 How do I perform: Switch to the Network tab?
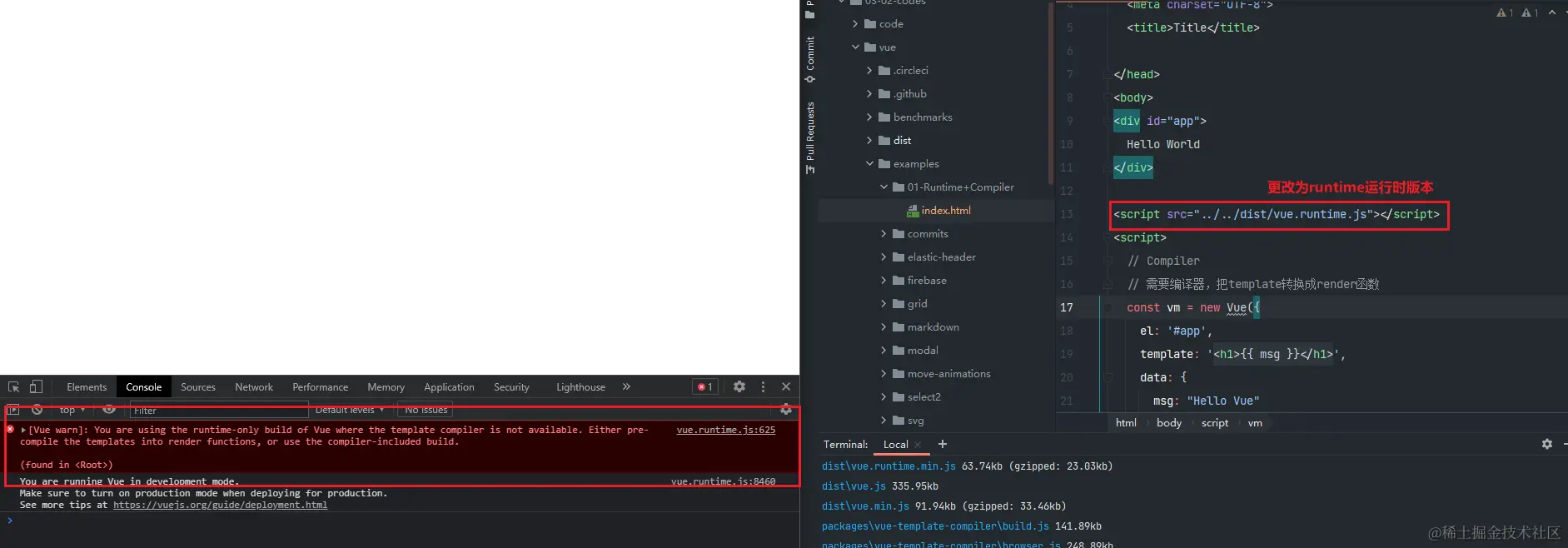click(254, 387)
